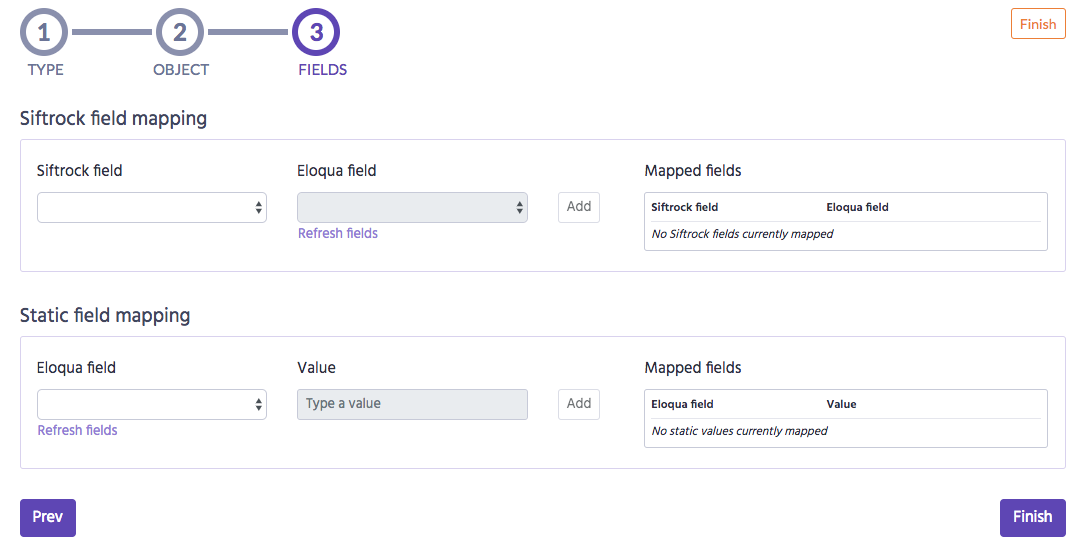Open the Siftrock field dropdown
Screen dimensions: 1087x542
click(152, 207)
